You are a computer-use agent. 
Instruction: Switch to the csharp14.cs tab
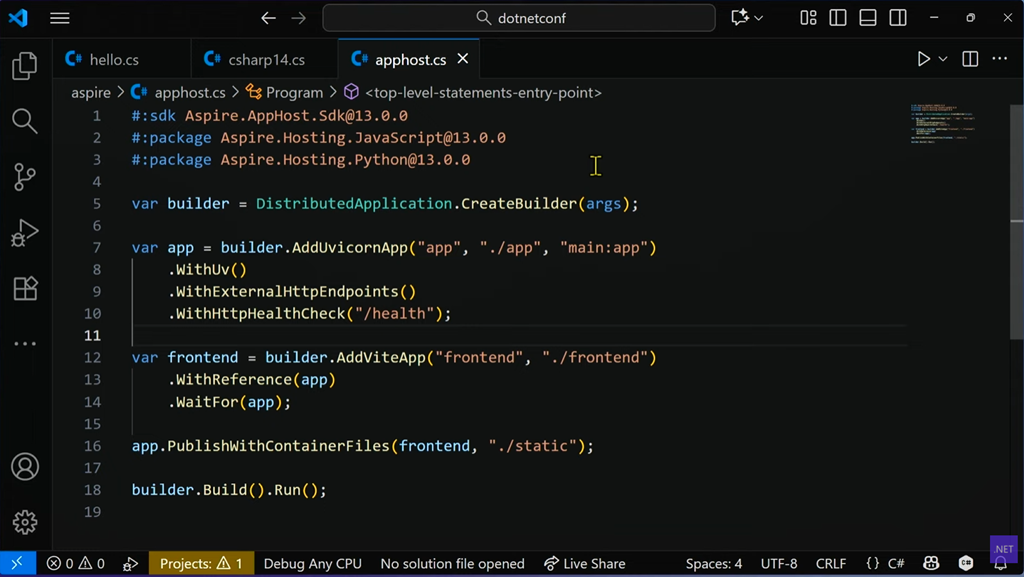coord(266,60)
